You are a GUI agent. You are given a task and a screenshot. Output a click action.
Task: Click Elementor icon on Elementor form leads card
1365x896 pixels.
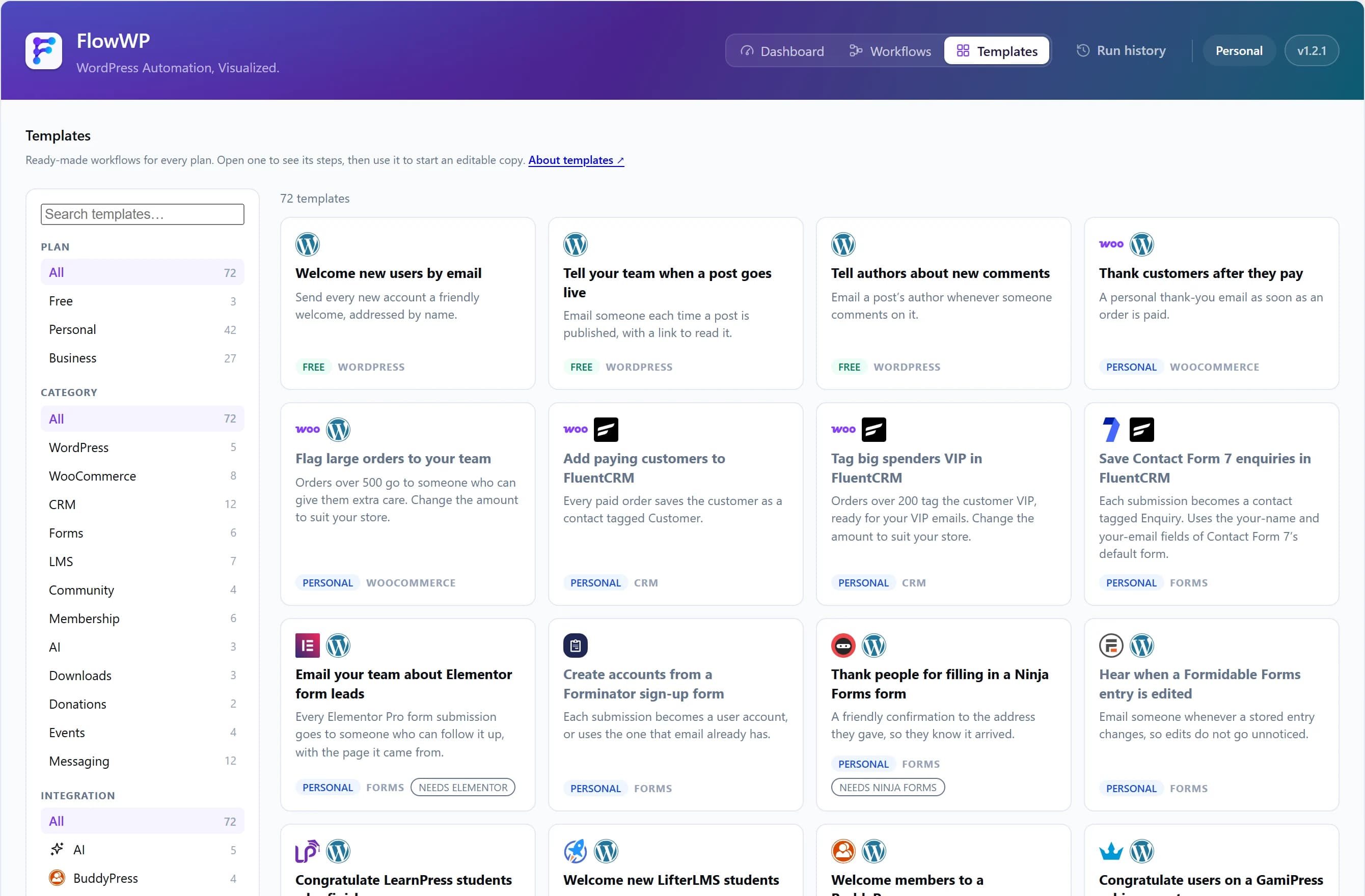pyautogui.click(x=308, y=646)
